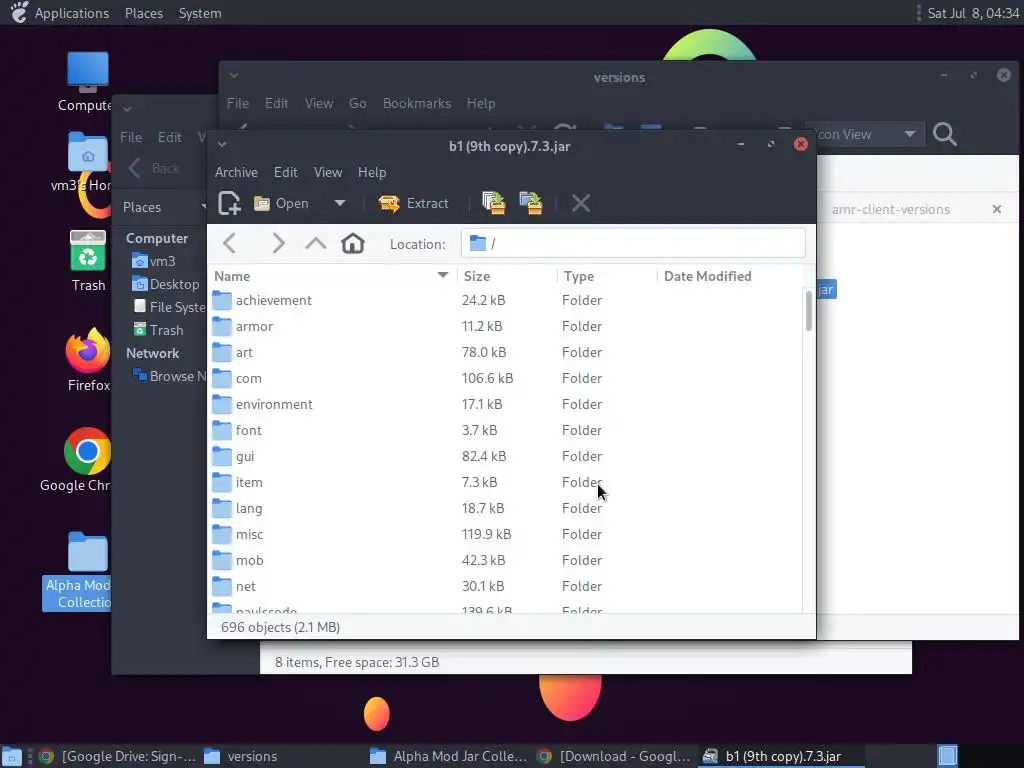1024x768 pixels.
Task: Click the add folder to archive icon
Action: [x=531, y=203]
